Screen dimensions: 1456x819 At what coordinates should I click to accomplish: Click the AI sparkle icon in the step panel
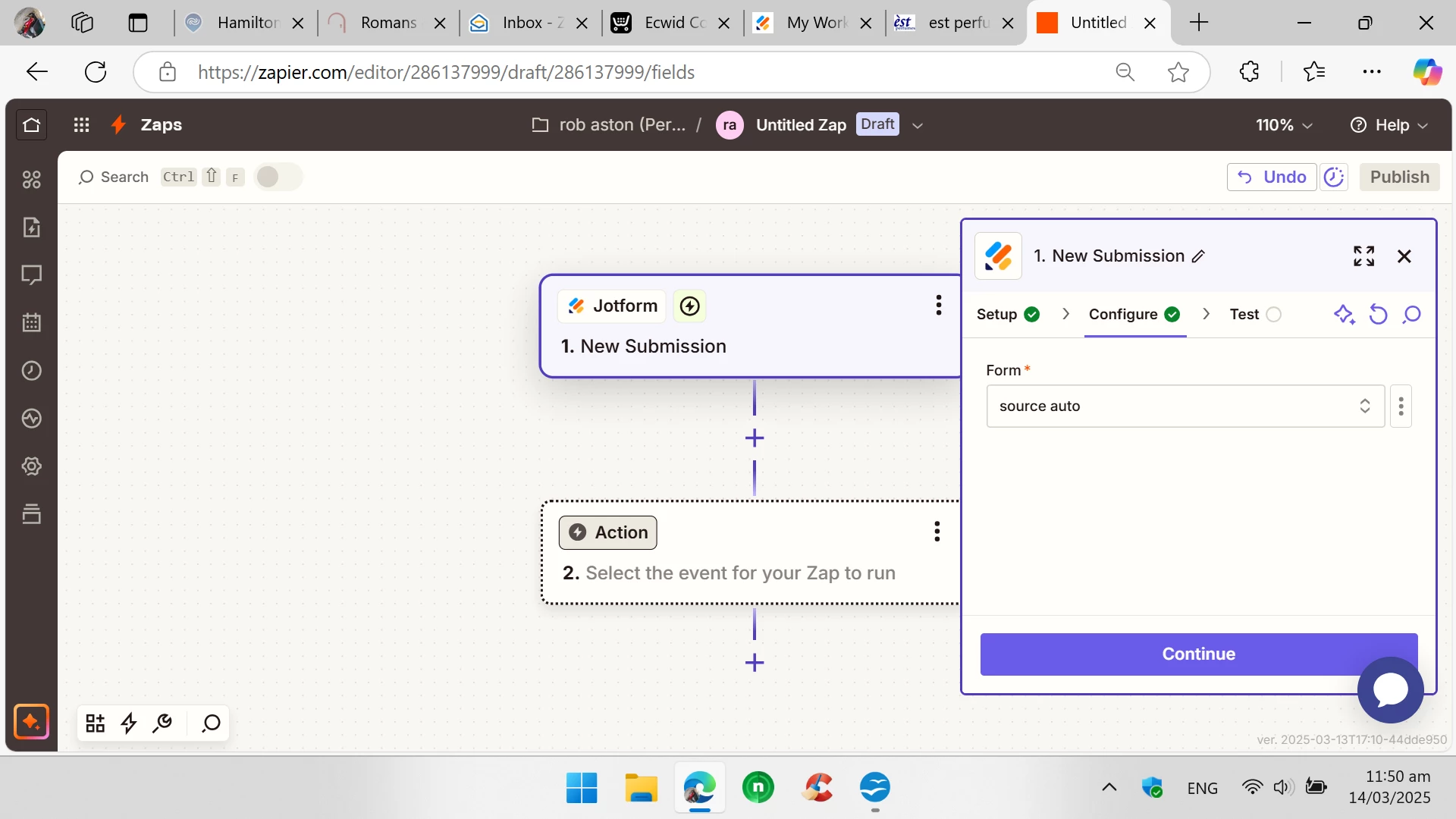1344,314
